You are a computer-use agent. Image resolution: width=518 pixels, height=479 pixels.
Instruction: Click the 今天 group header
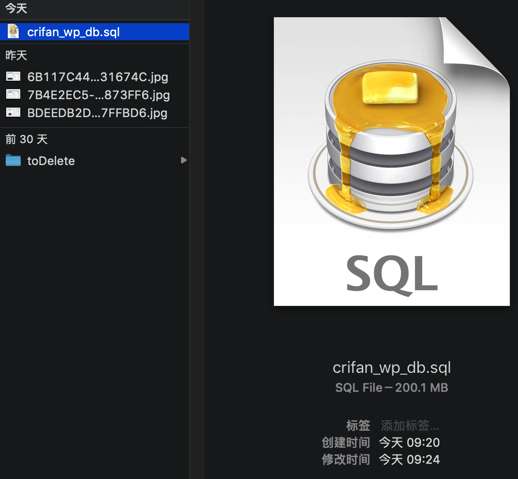16,8
